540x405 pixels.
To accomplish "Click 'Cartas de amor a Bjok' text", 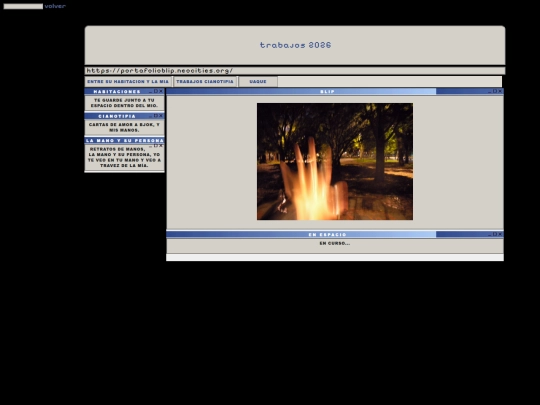I will coord(124,127).
